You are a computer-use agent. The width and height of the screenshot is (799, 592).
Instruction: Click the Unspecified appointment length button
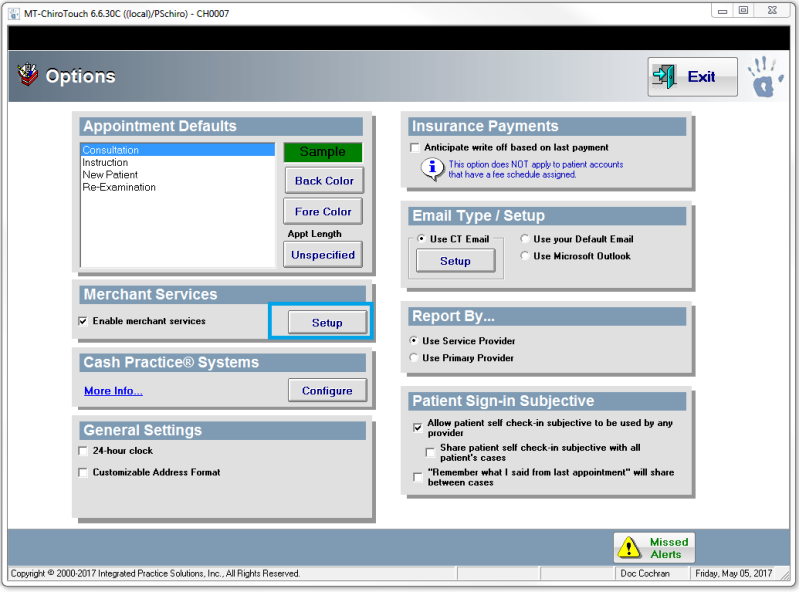(x=322, y=255)
